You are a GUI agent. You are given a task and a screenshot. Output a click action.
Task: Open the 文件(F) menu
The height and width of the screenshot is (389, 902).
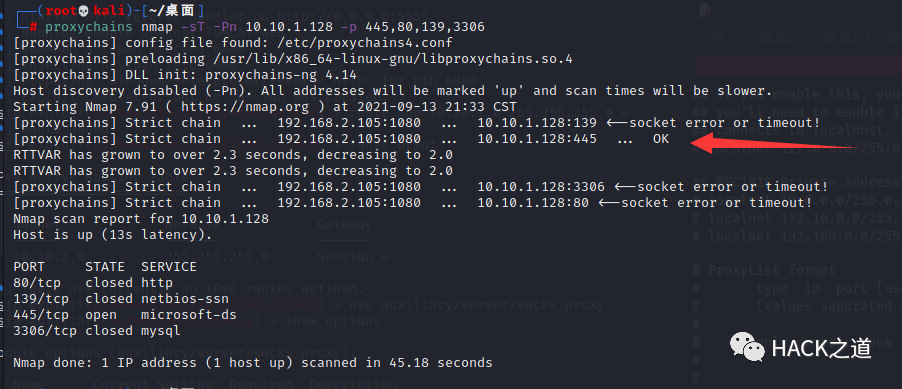tap(721, 39)
